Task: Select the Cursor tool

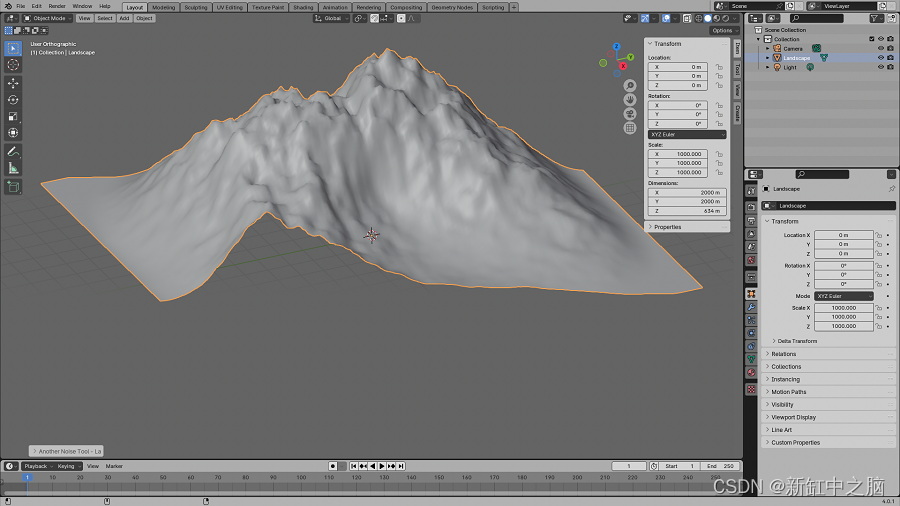Action: [13, 65]
